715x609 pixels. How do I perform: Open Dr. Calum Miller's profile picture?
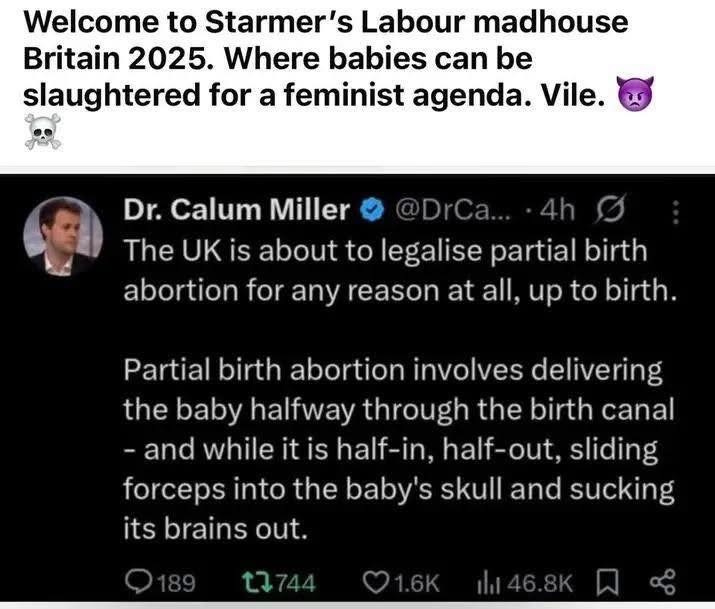coord(63,236)
